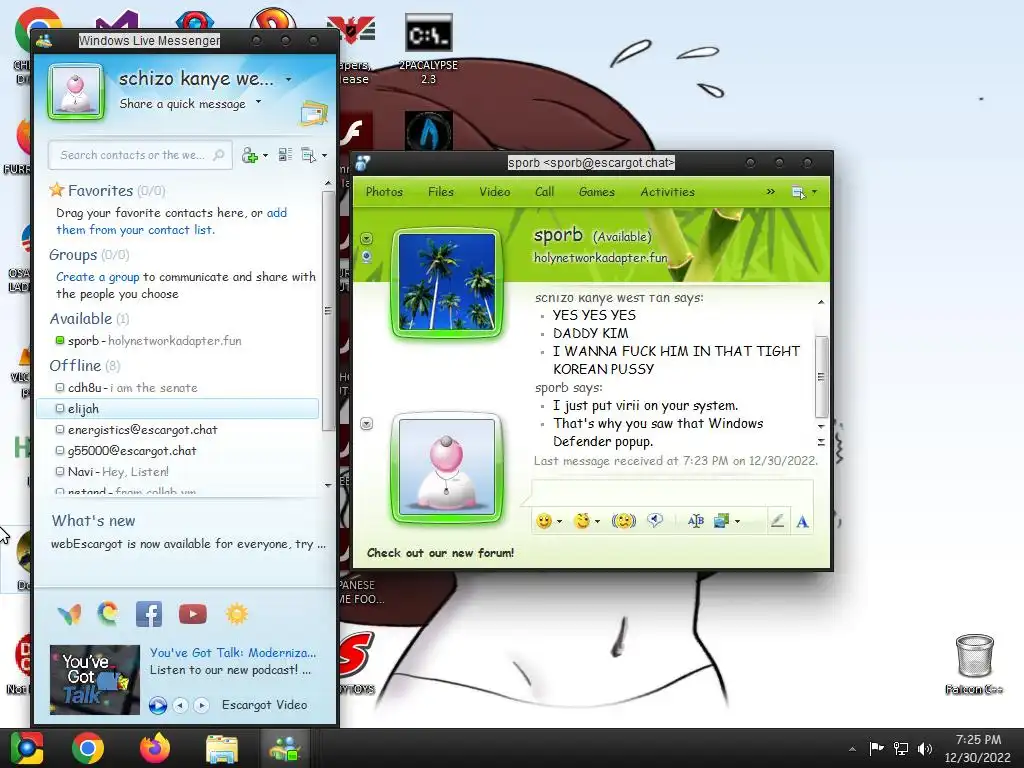
Task: Click the add contact icon in Messenger
Action: point(249,155)
